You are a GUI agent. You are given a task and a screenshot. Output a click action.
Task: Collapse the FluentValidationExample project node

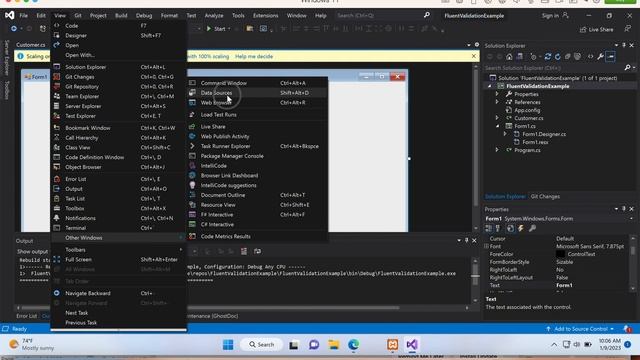pos(489,86)
